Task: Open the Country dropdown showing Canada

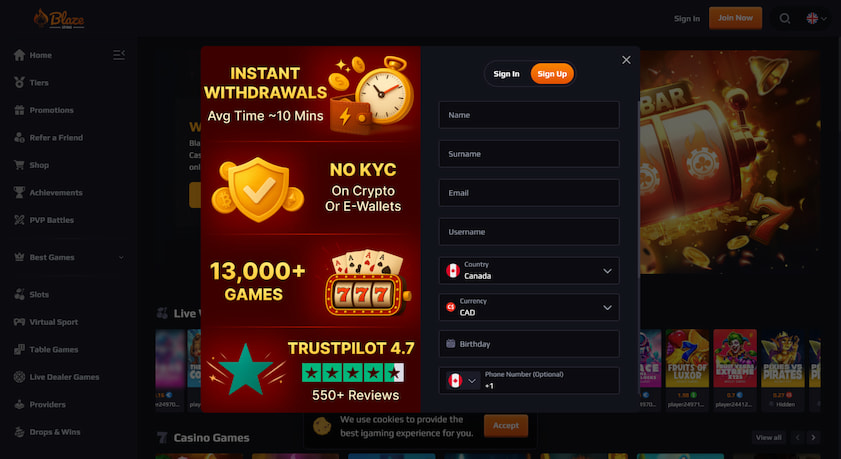Action: pyautogui.click(x=529, y=271)
